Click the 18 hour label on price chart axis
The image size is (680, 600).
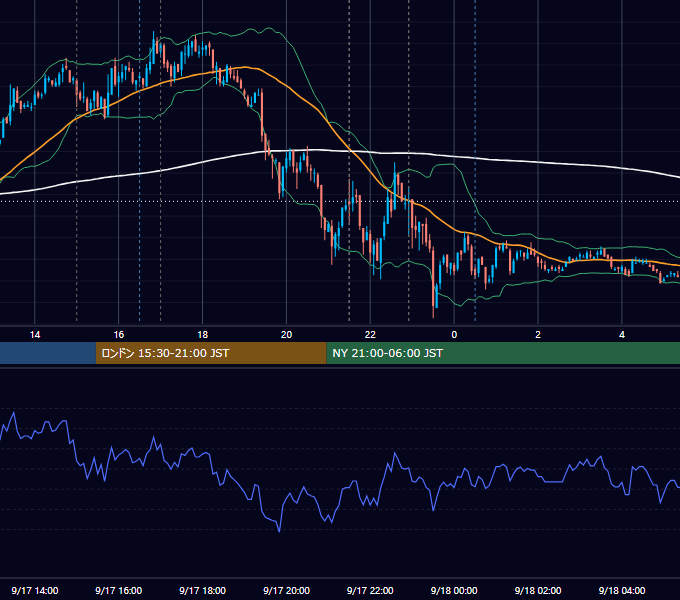(x=203, y=335)
